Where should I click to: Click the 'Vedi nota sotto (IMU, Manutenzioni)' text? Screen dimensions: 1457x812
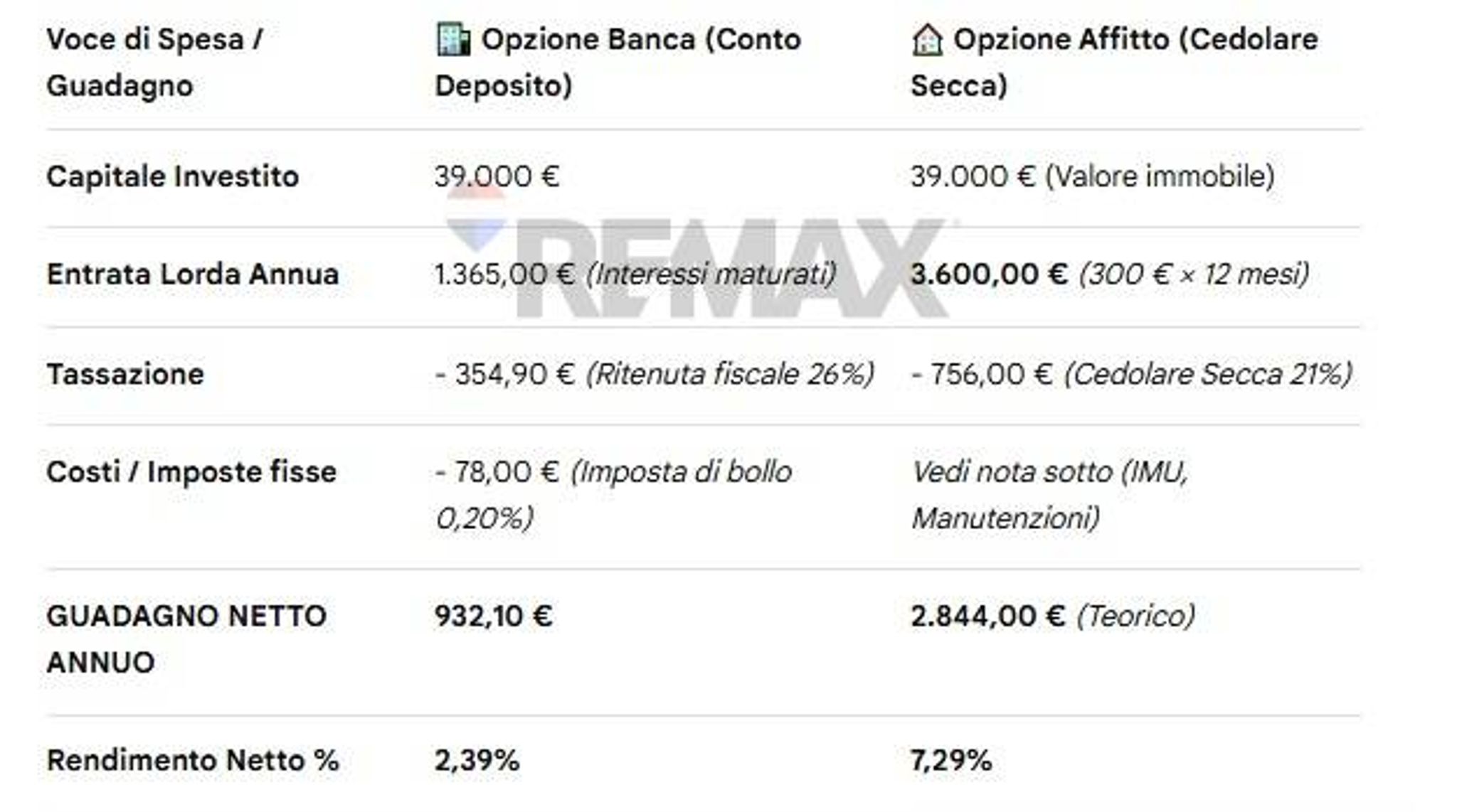[1049, 495]
